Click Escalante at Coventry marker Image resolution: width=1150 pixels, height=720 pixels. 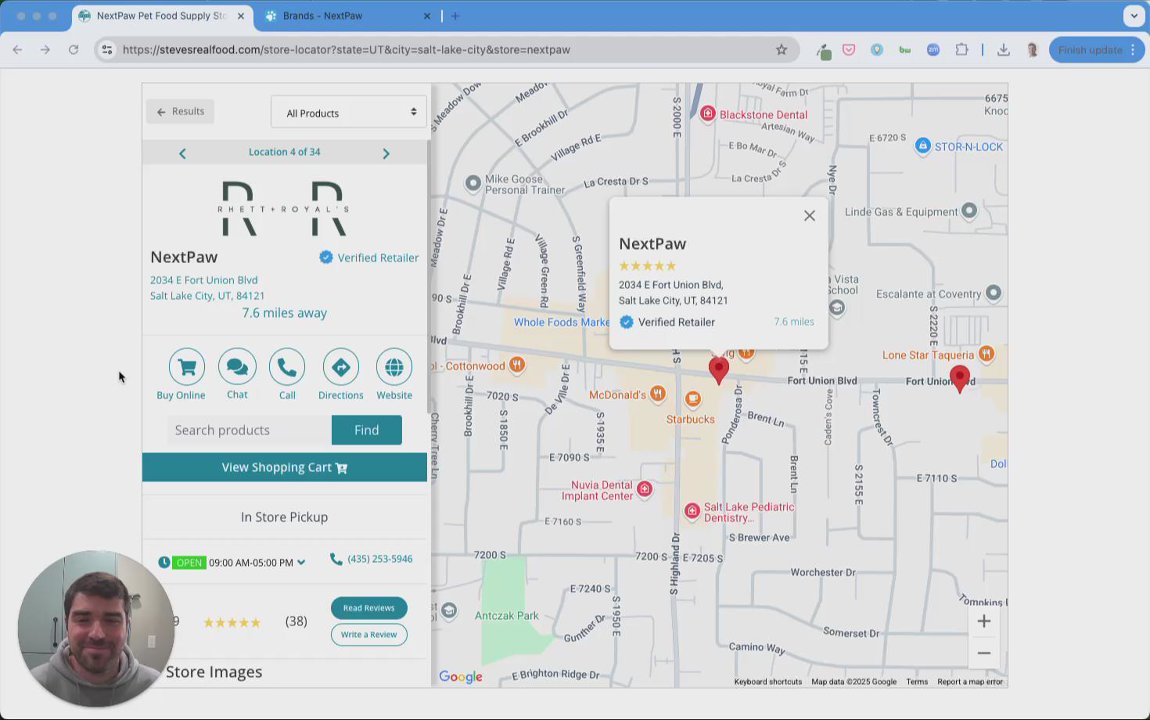tap(993, 293)
